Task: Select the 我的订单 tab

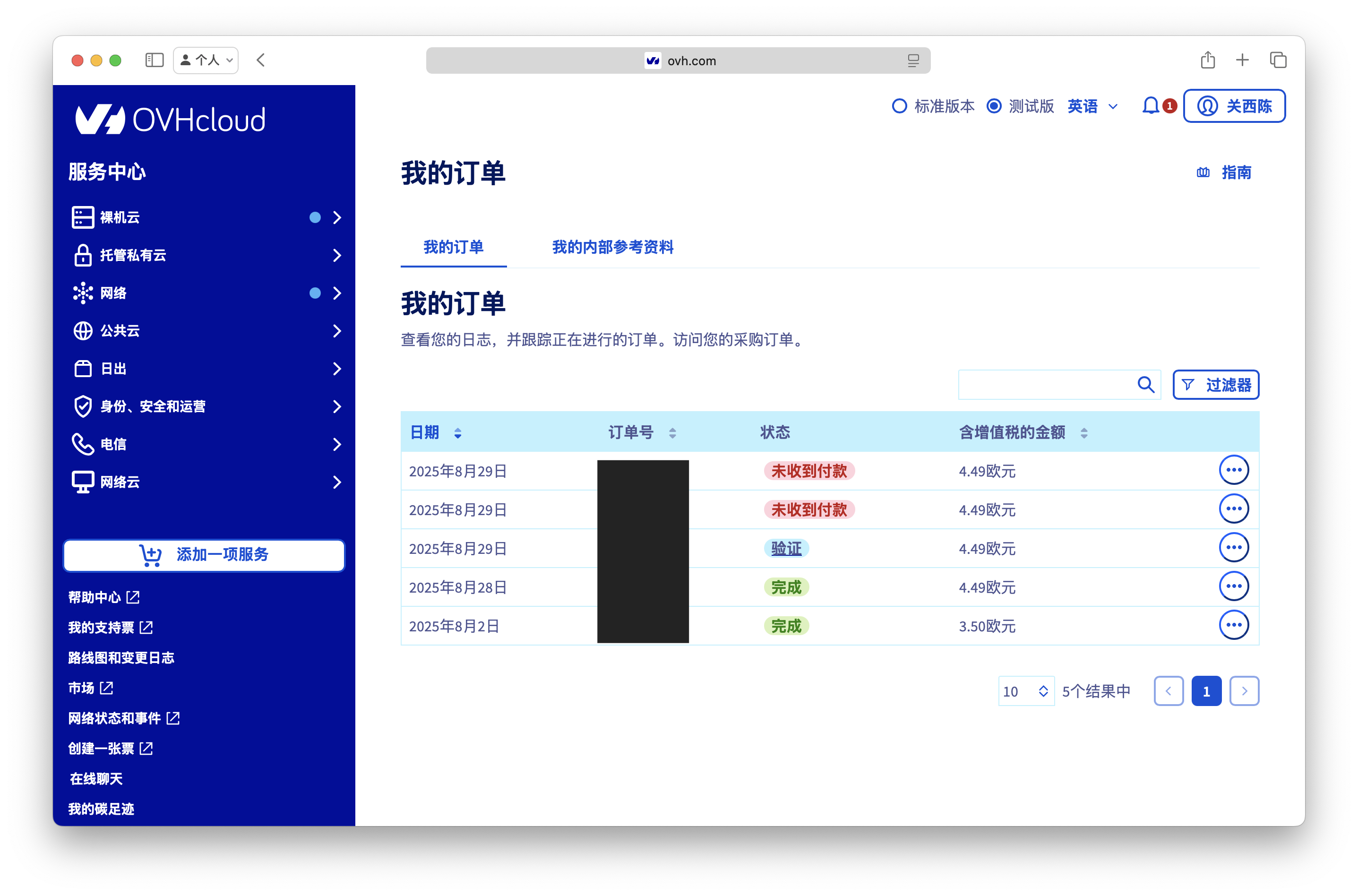Action: pyautogui.click(x=453, y=248)
